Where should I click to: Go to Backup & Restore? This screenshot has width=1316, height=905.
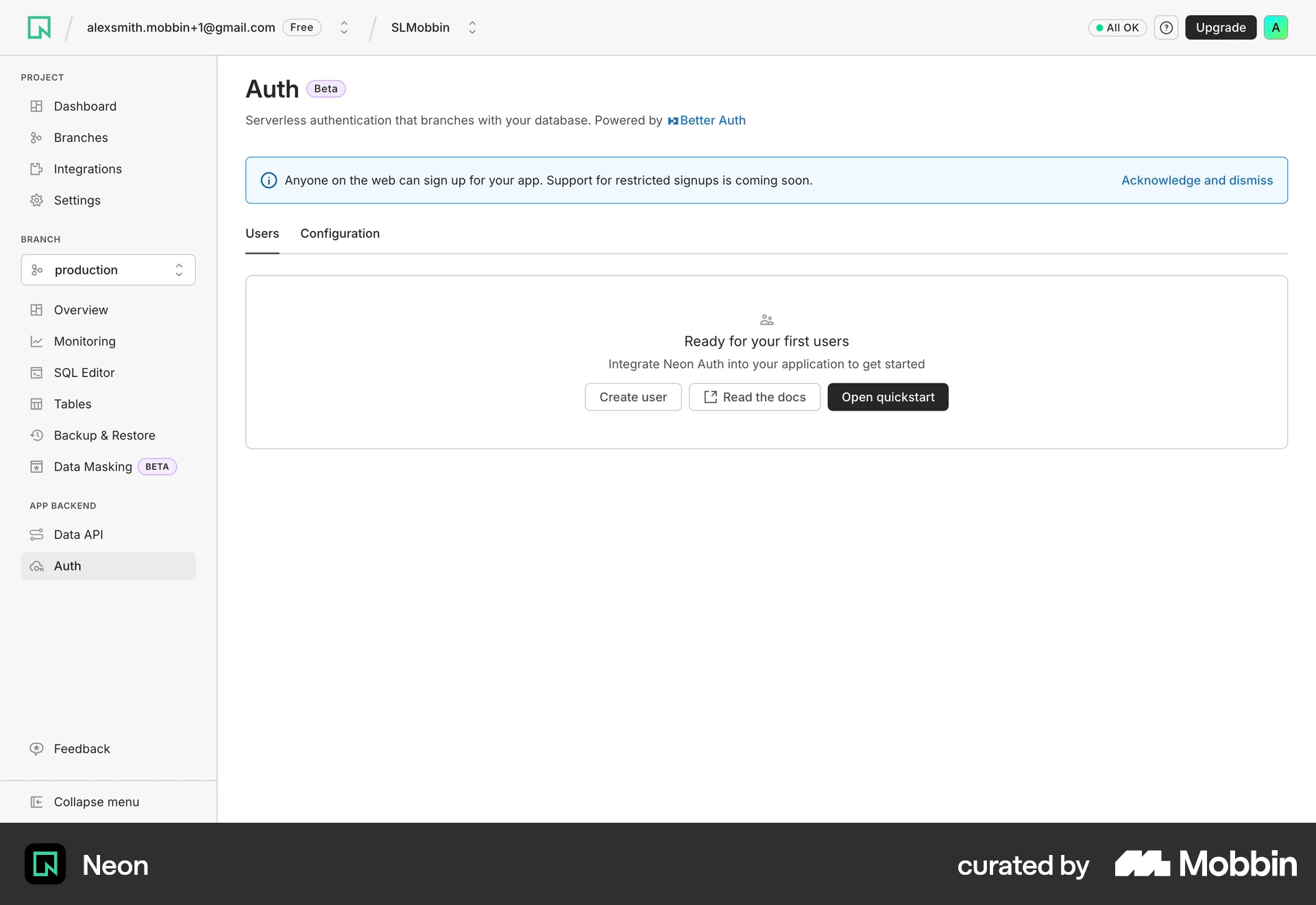[108, 435]
